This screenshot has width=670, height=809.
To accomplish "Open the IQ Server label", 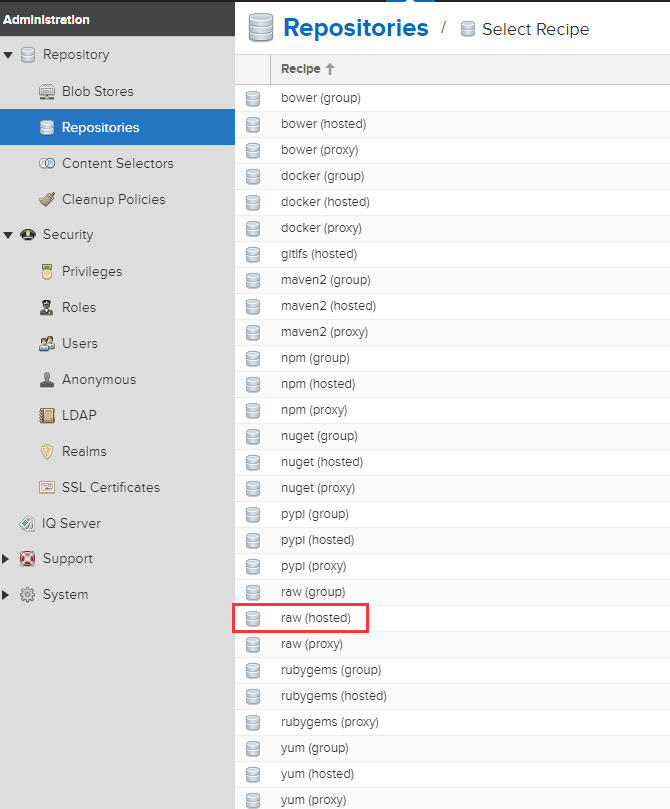I will (x=71, y=524).
